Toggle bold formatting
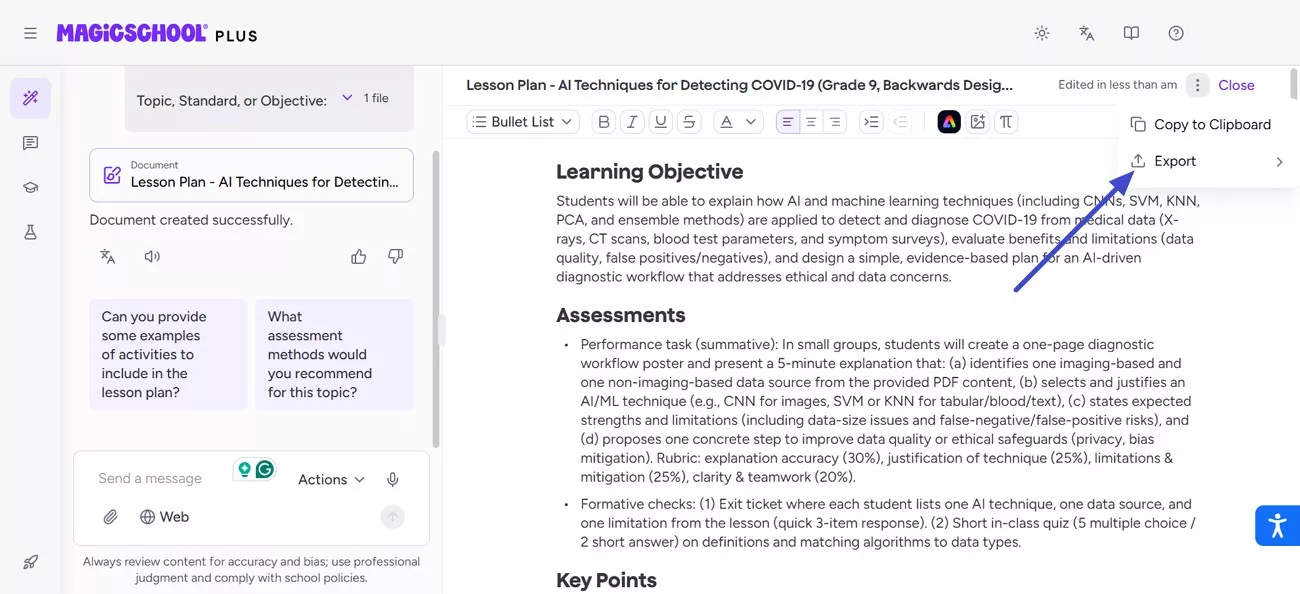 pos(604,122)
